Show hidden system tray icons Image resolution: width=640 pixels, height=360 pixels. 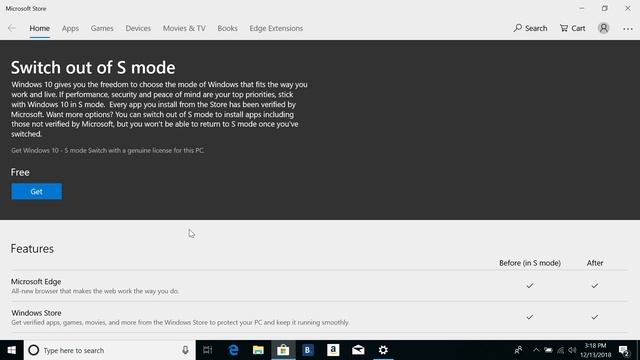(x=536, y=350)
